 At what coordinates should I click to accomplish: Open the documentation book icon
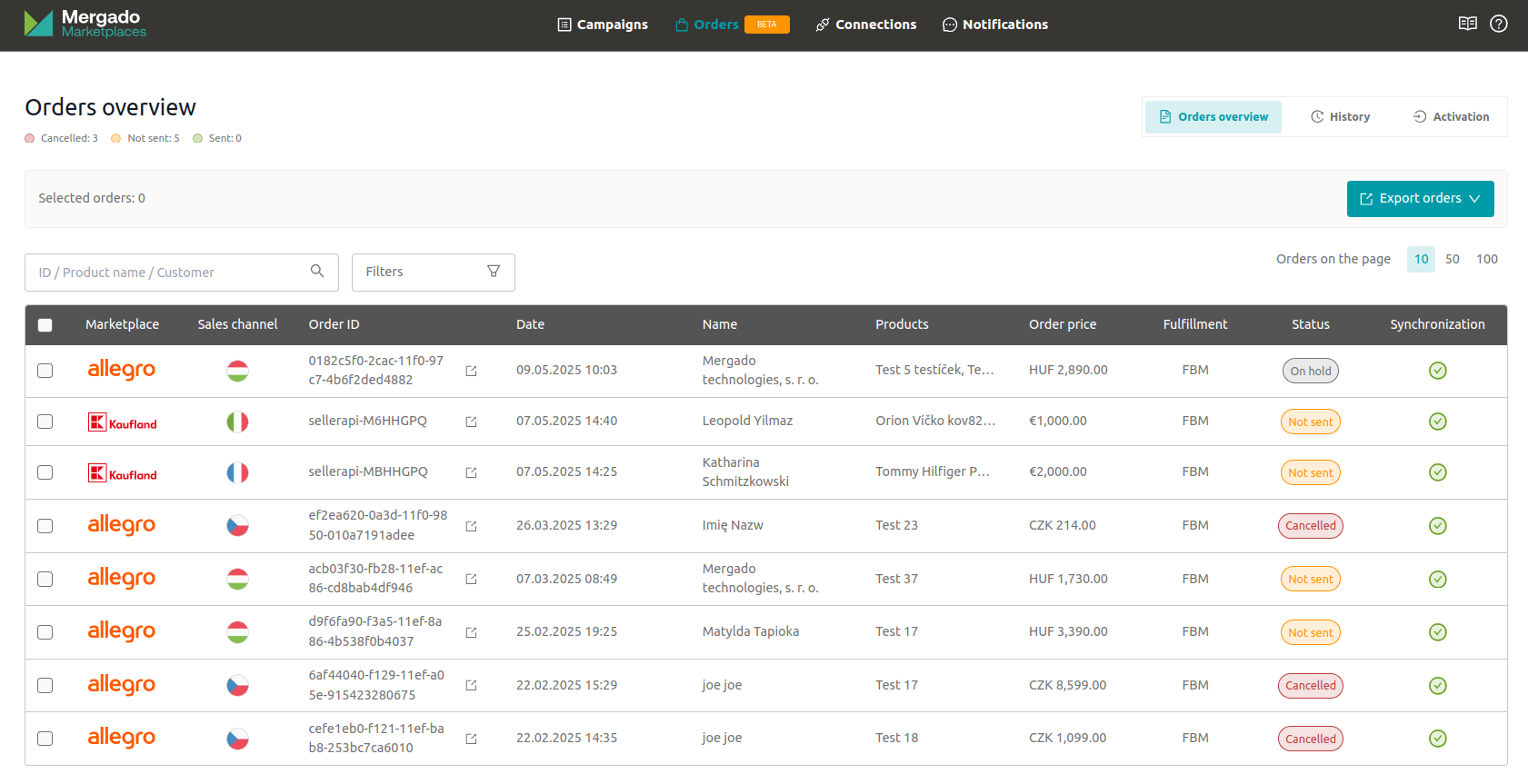pos(1467,24)
